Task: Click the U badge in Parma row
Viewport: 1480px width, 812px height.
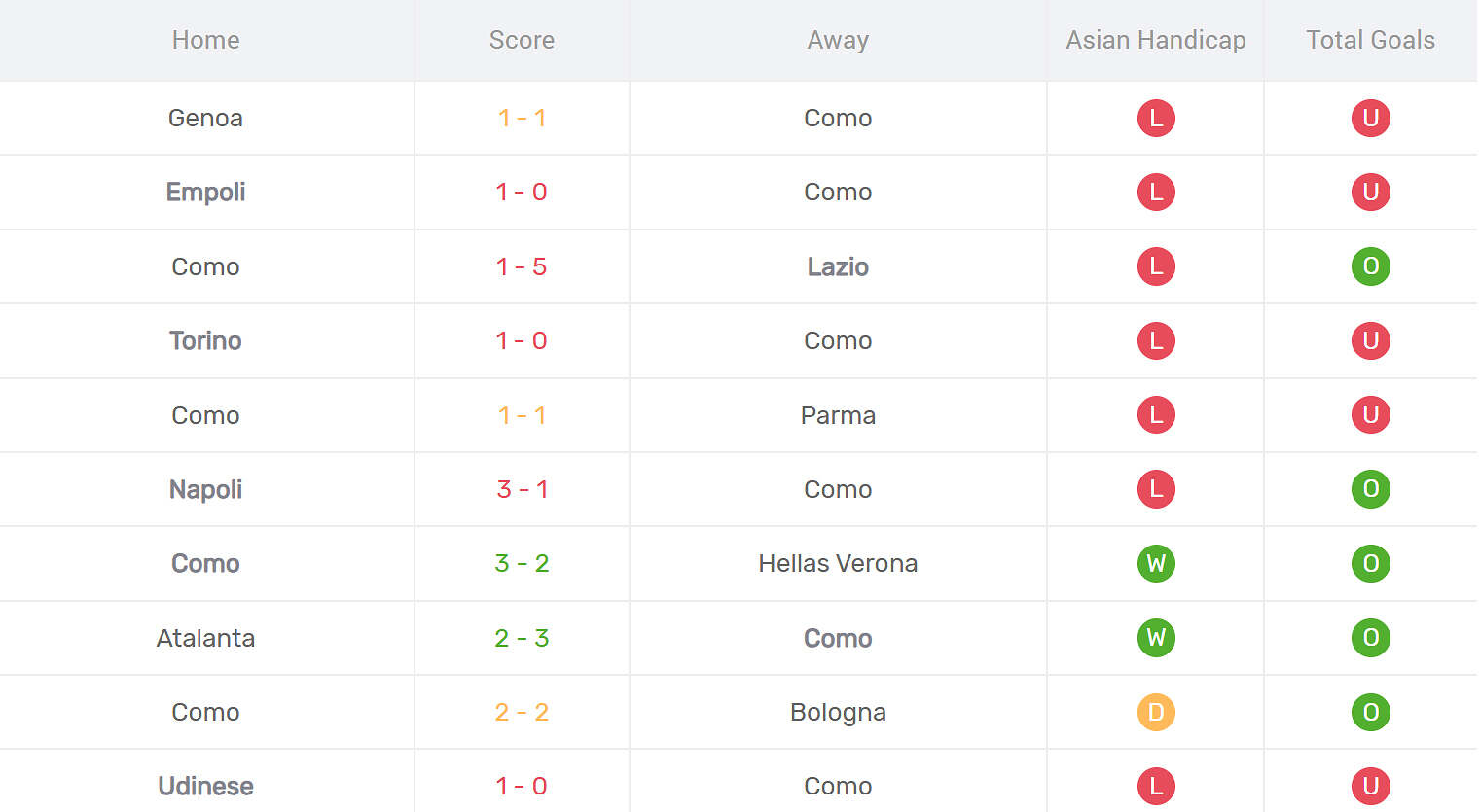Action: (1370, 415)
